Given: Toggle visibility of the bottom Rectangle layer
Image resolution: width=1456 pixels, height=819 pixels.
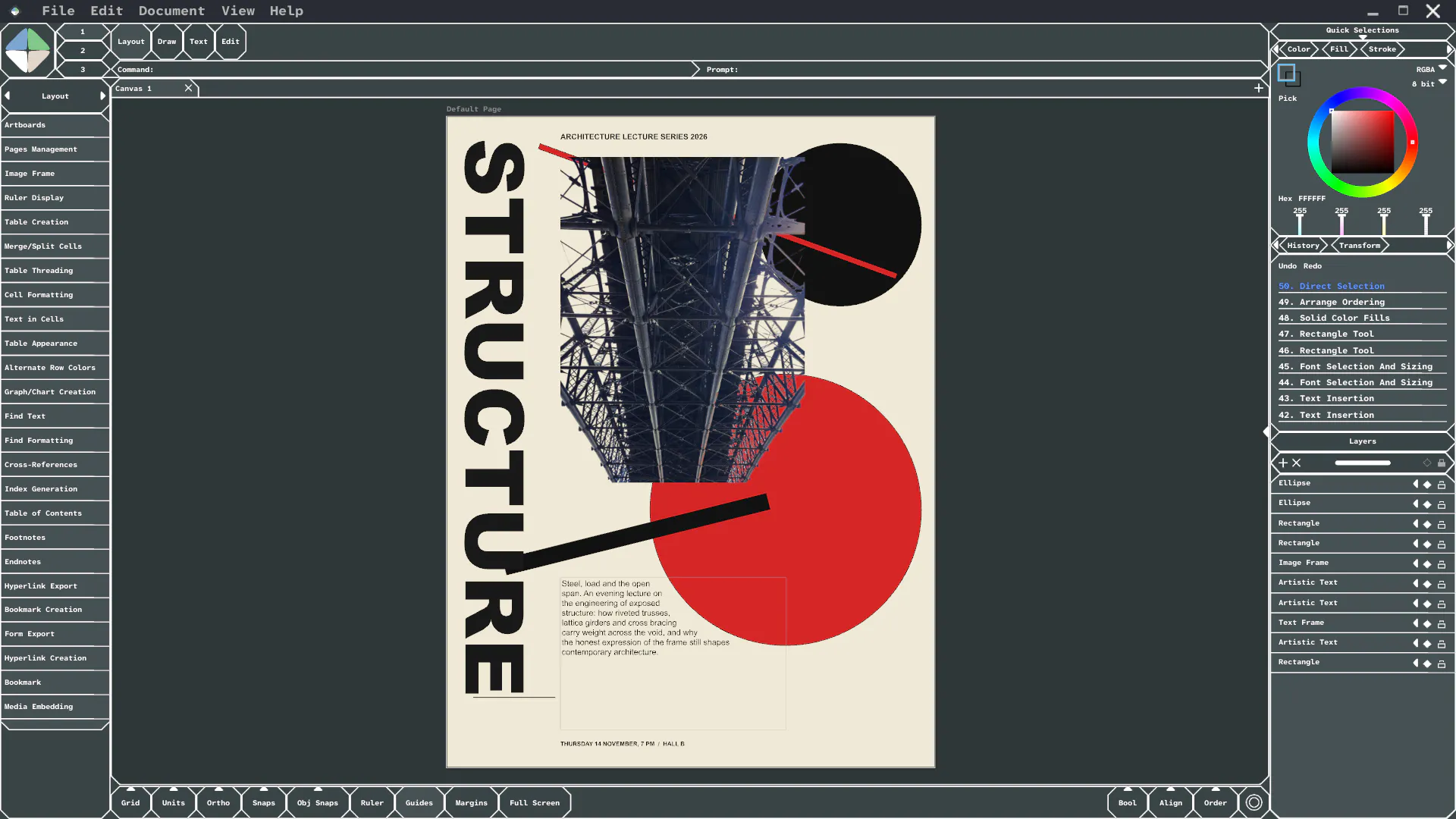Looking at the screenshot, I should coord(1427,663).
